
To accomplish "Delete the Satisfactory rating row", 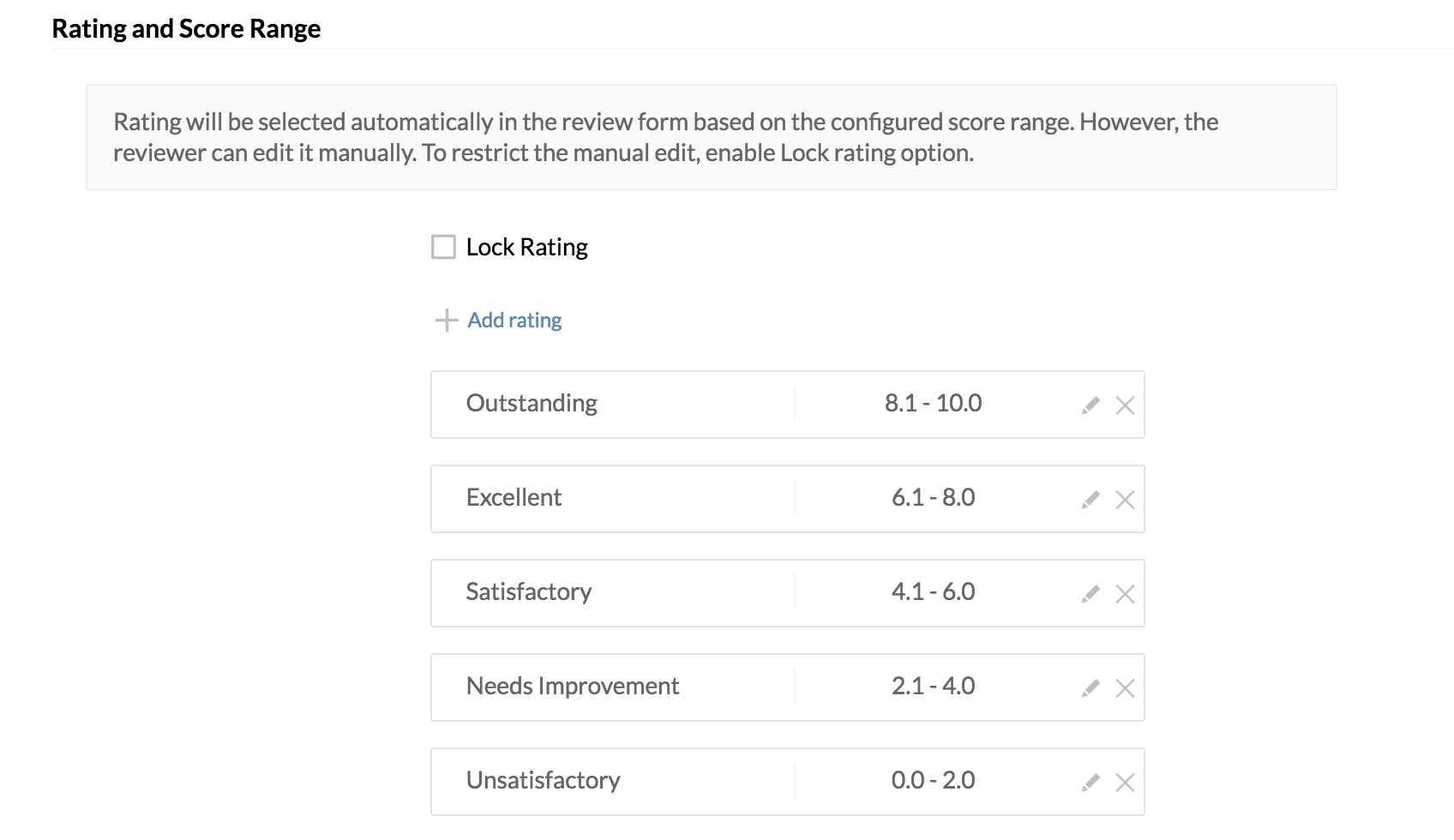I will pos(1125,594).
